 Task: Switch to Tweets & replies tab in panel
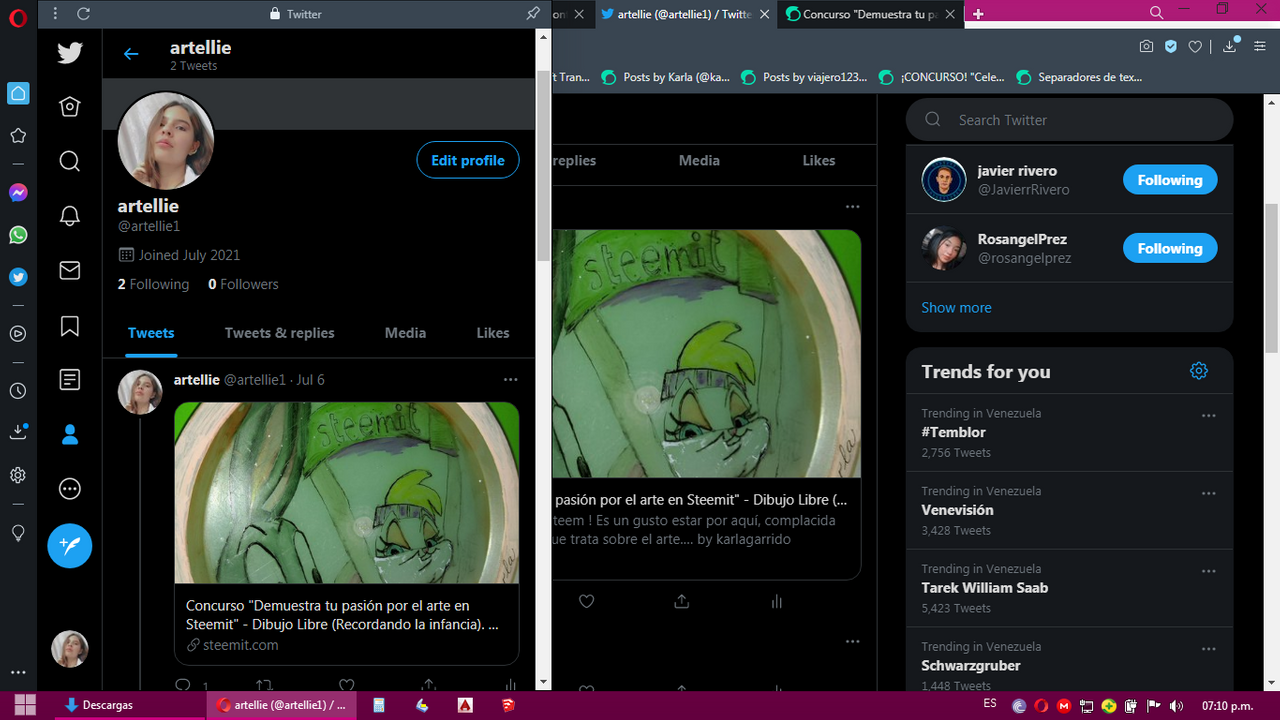pyautogui.click(x=280, y=333)
